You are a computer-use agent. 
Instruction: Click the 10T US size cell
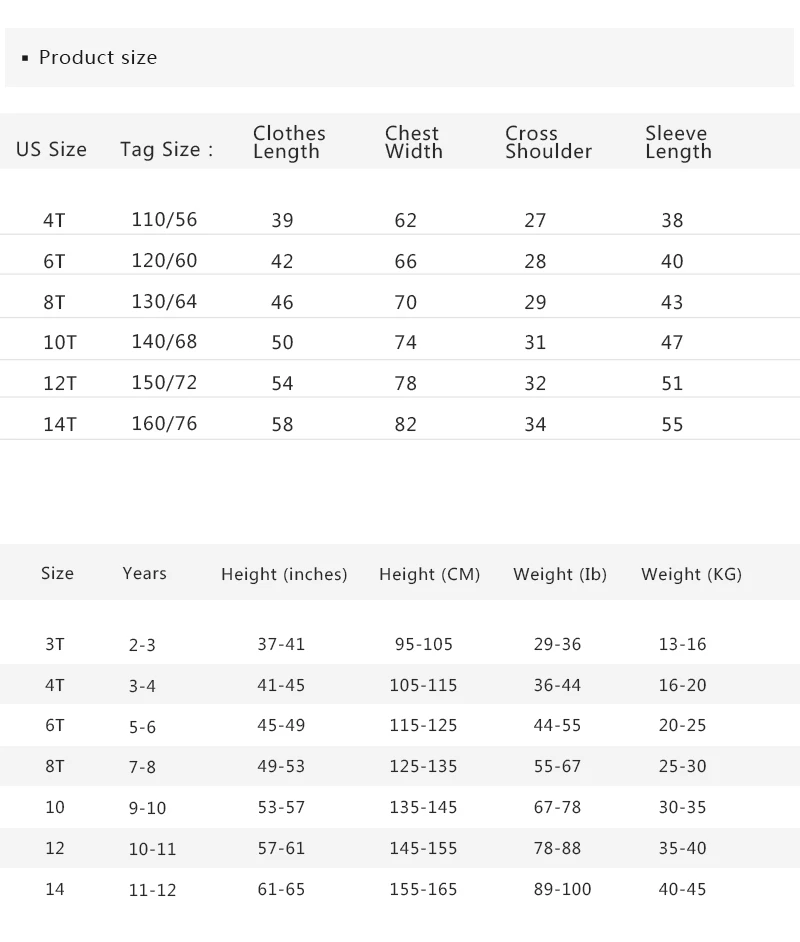(59, 342)
